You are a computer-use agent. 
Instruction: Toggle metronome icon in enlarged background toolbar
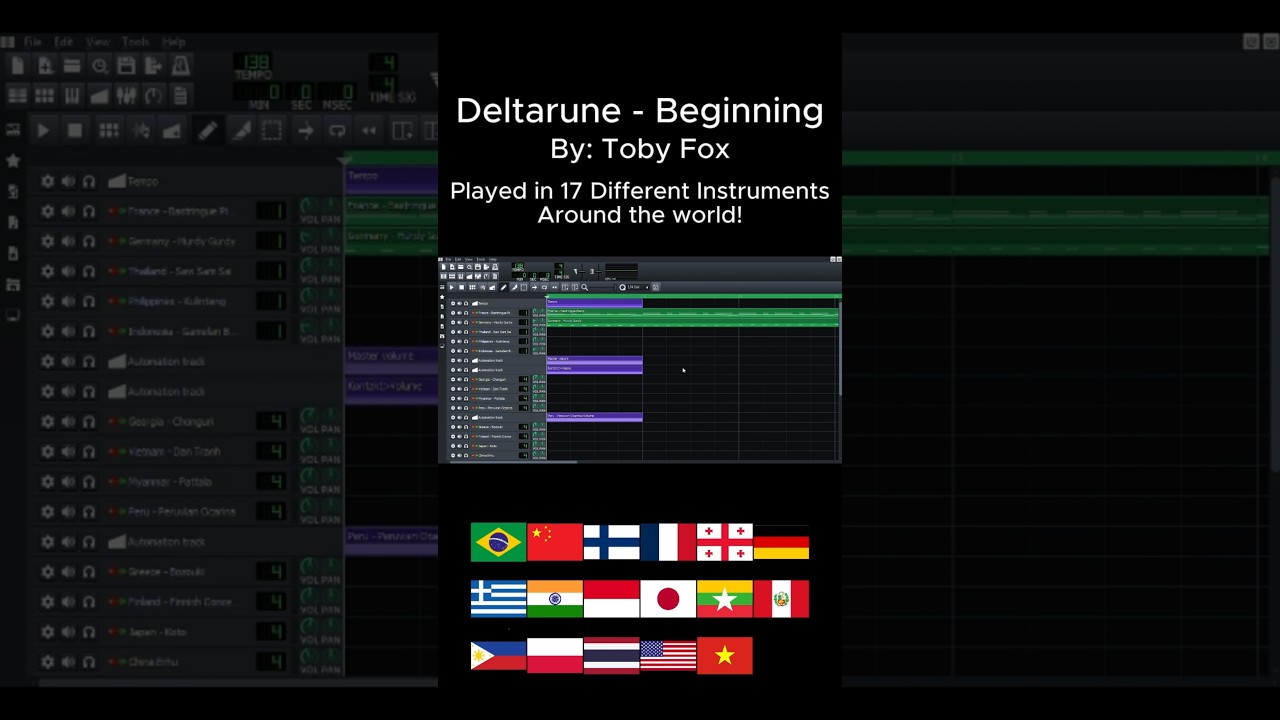tap(181, 66)
